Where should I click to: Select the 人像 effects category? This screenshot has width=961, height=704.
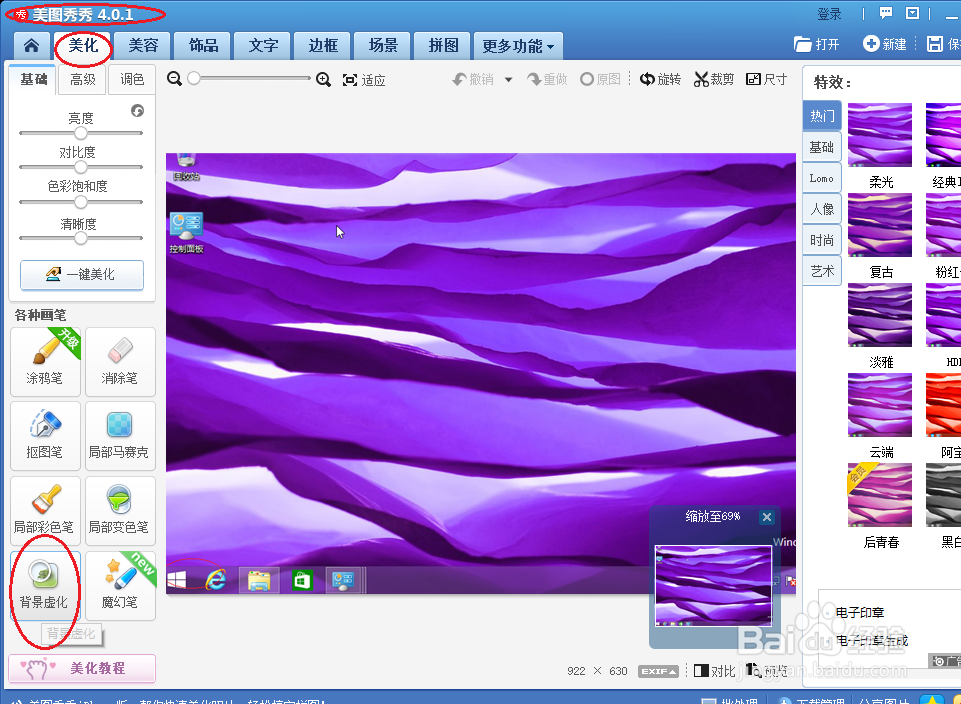(822, 210)
